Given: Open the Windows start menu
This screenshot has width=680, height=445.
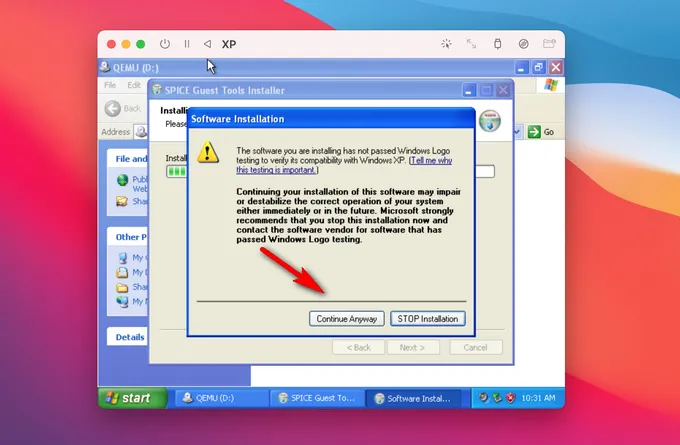Looking at the screenshot, I should (x=132, y=398).
